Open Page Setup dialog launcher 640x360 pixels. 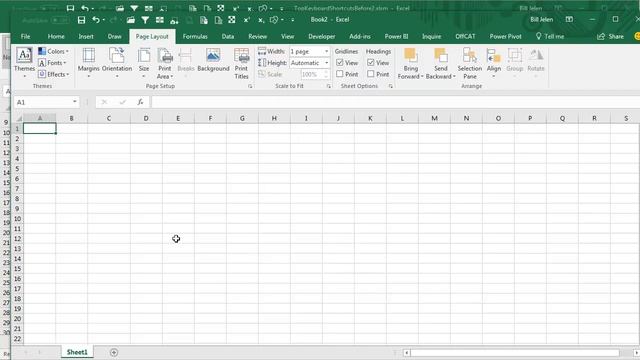[x=250, y=86]
